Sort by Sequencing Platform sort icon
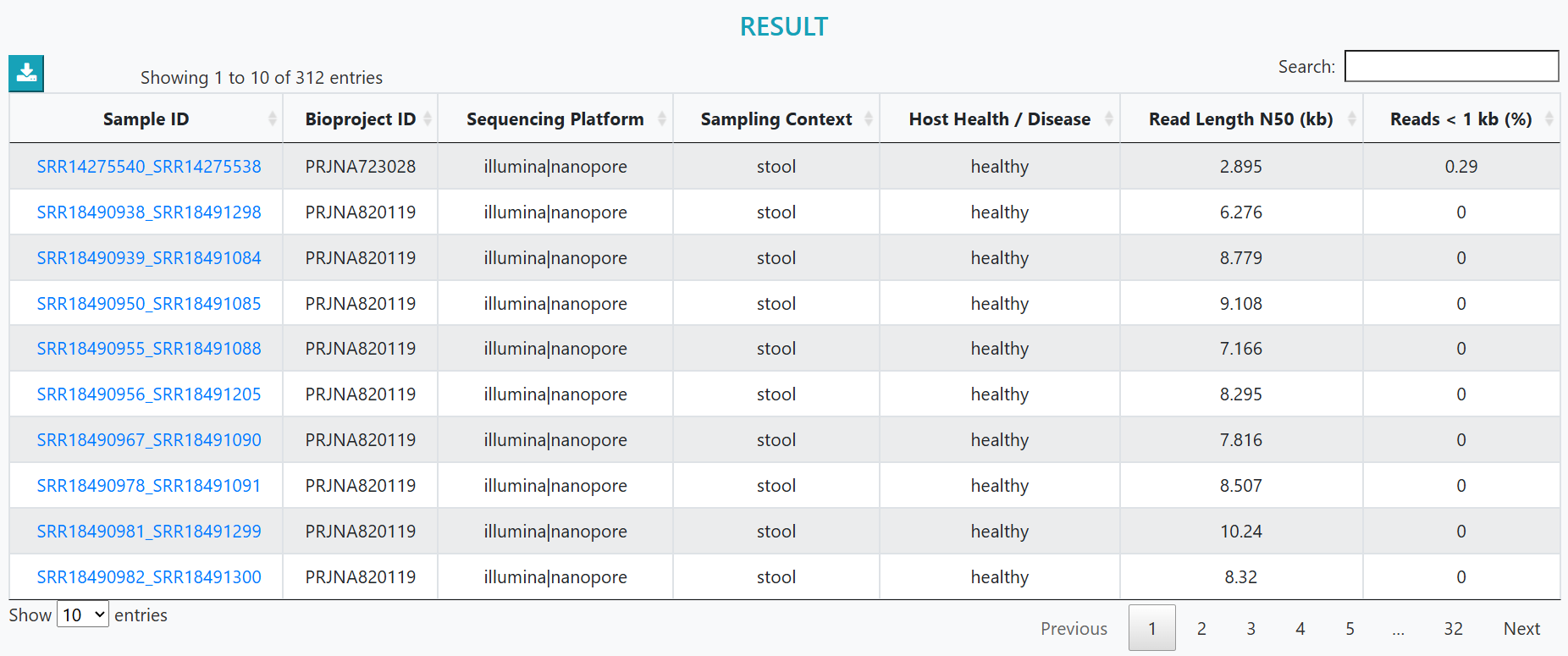1568x656 pixels. pos(662,119)
